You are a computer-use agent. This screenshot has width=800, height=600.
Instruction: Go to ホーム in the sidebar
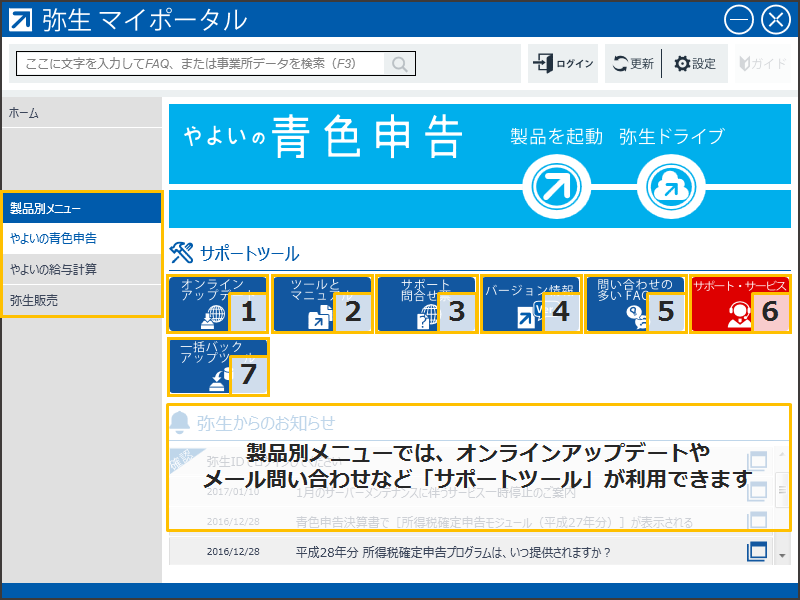pyautogui.click(x=82, y=113)
